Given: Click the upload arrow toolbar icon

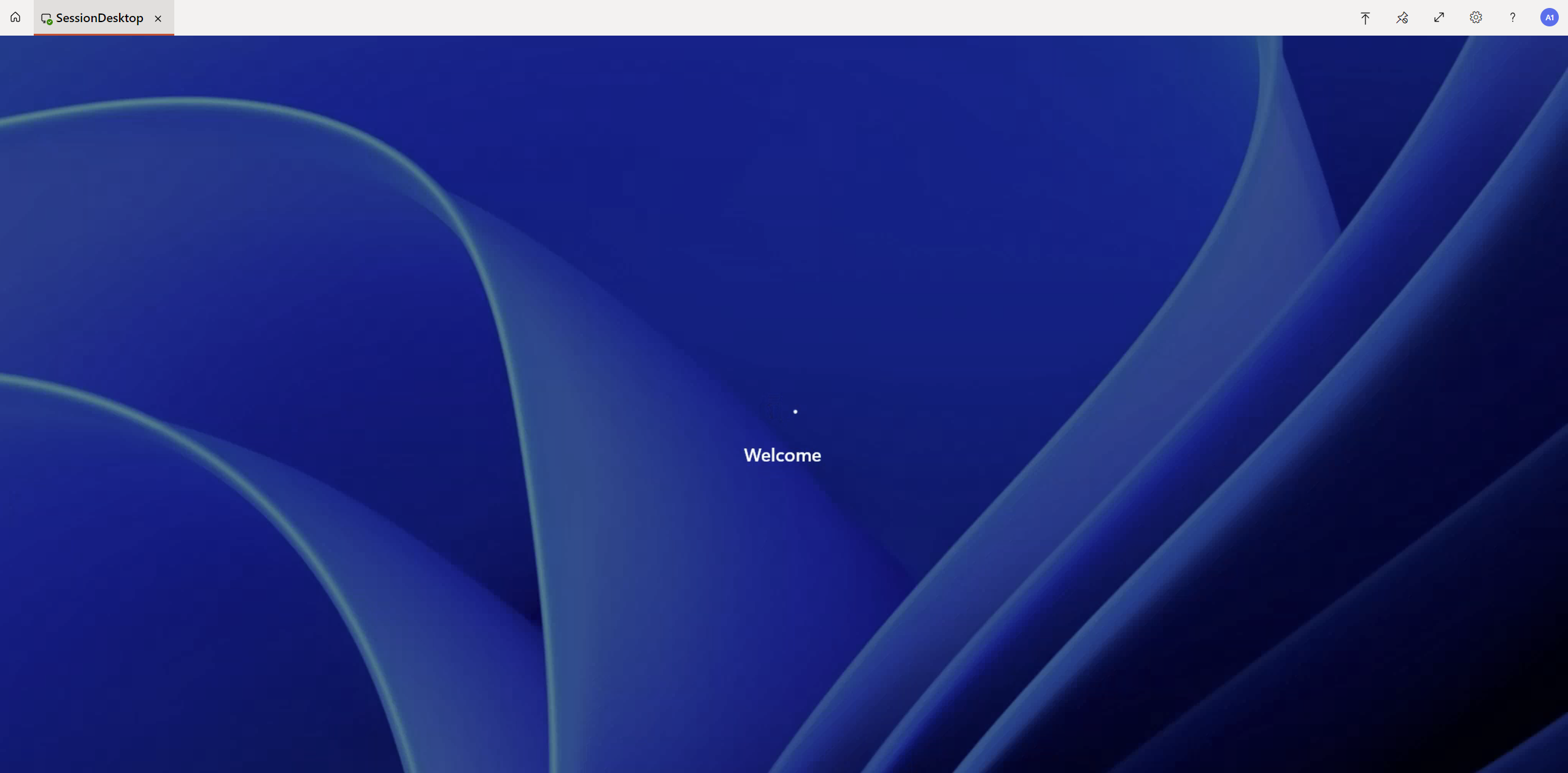Looking at the screenshot, I should pos(1365,18).
